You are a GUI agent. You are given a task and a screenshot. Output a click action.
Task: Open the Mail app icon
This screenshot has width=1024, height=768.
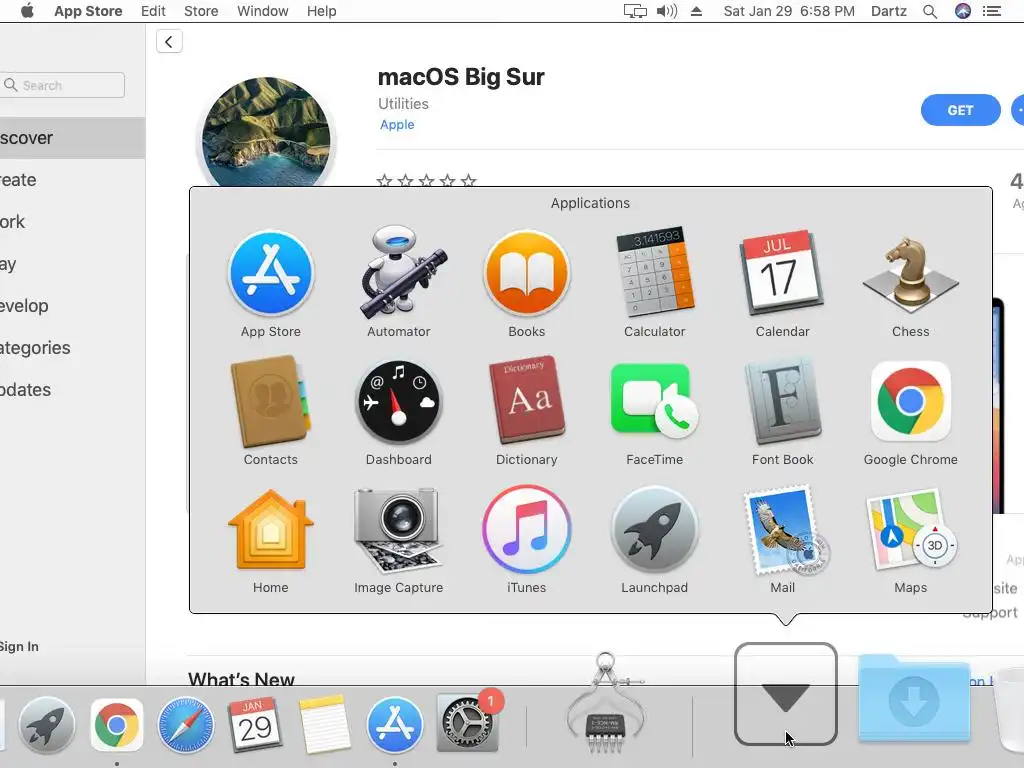tap(784, 530)
